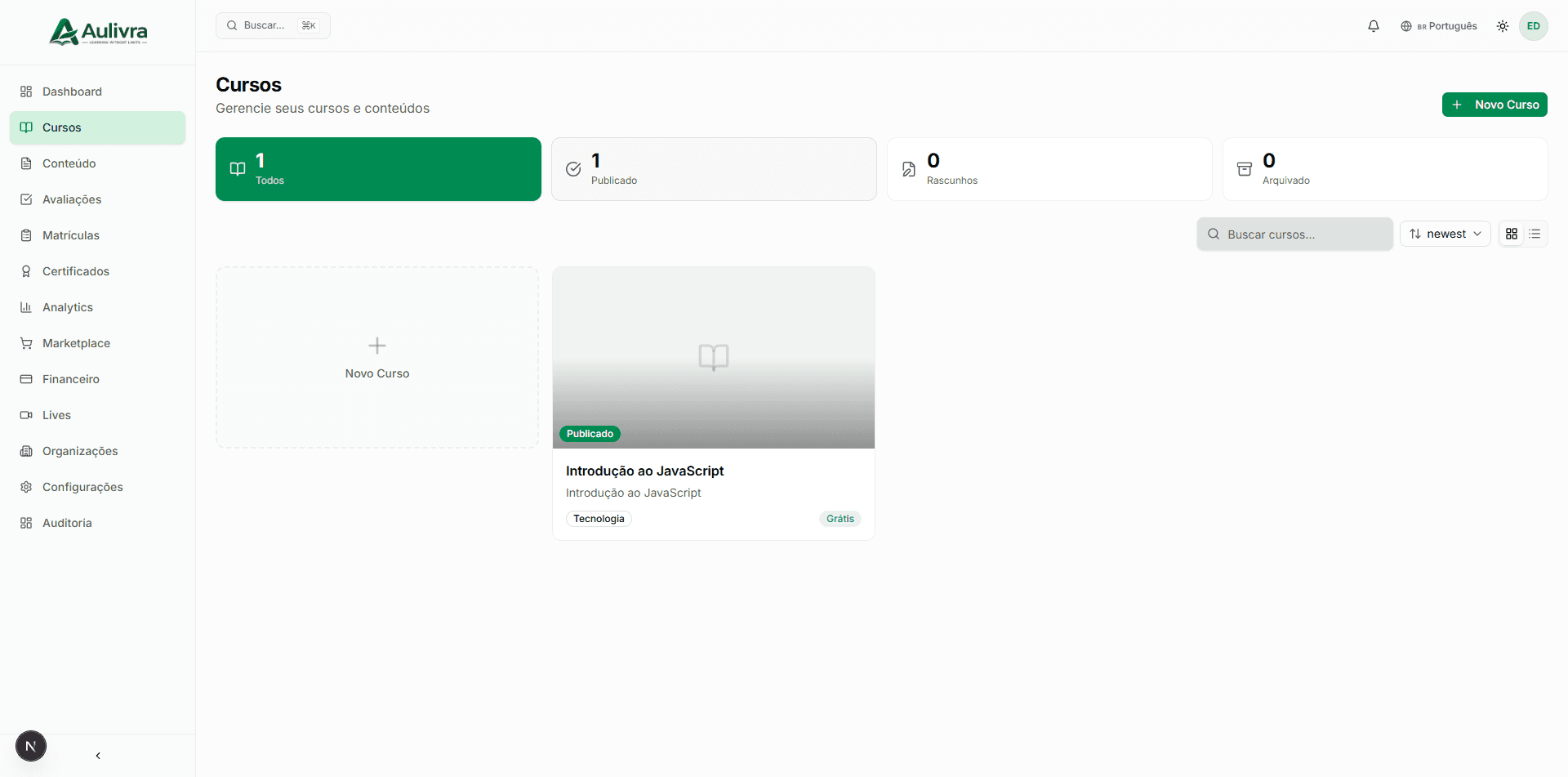Click the Auditoria grid icon
This screenshot has width=1568, height=777.
(26, 523)
